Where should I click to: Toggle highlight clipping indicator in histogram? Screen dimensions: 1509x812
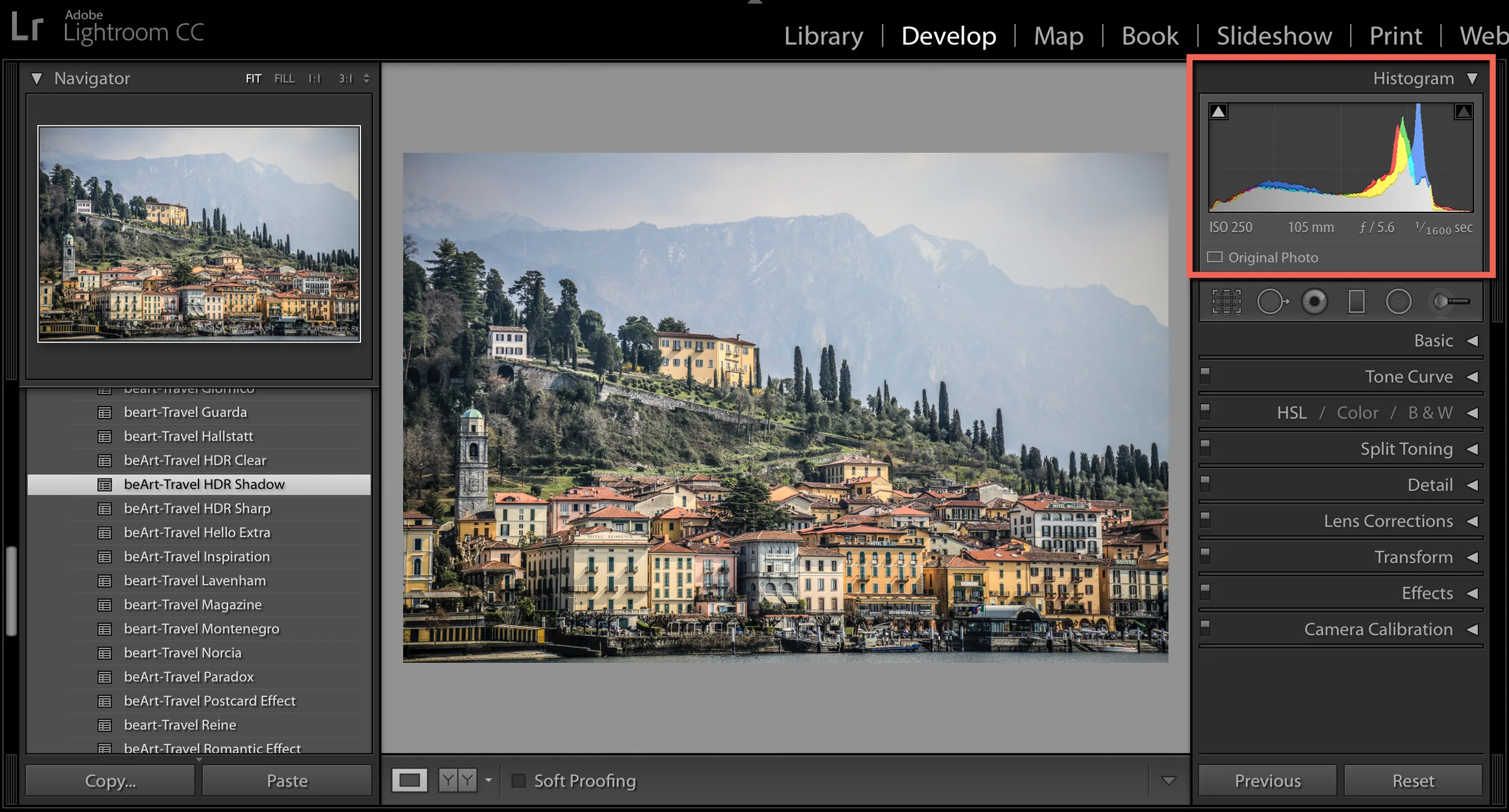tap(1463, 112)
